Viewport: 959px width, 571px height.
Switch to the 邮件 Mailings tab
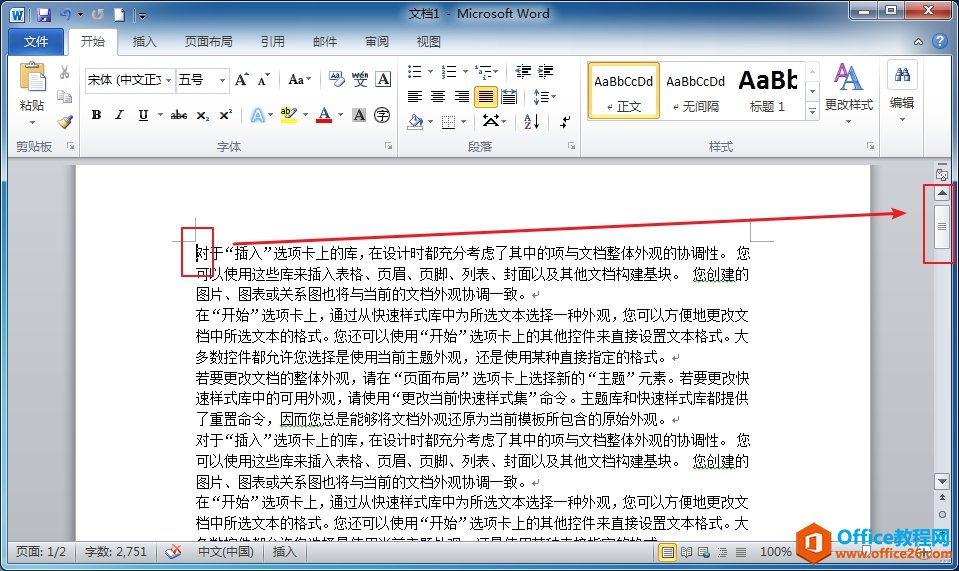(325, 42)
